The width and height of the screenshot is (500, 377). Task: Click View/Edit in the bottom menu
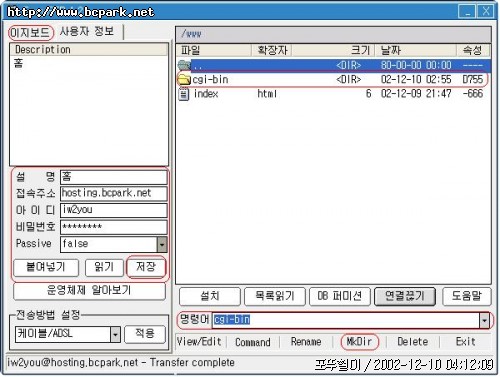tap(199, 342)
